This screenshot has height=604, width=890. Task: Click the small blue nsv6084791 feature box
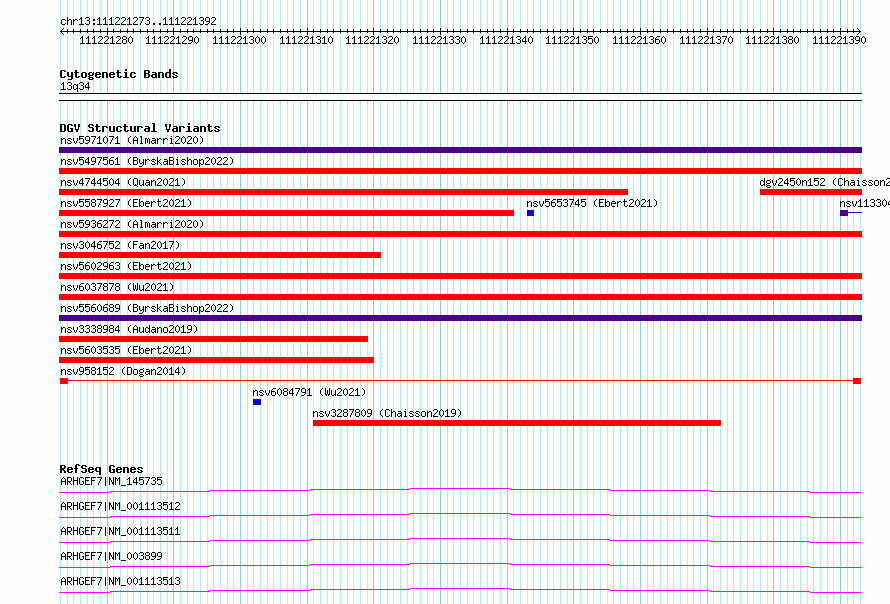(257, 402)
